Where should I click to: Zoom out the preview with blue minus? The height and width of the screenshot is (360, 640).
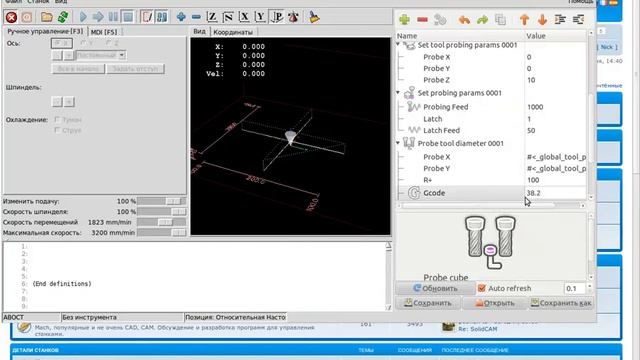(x=196, y=17)
